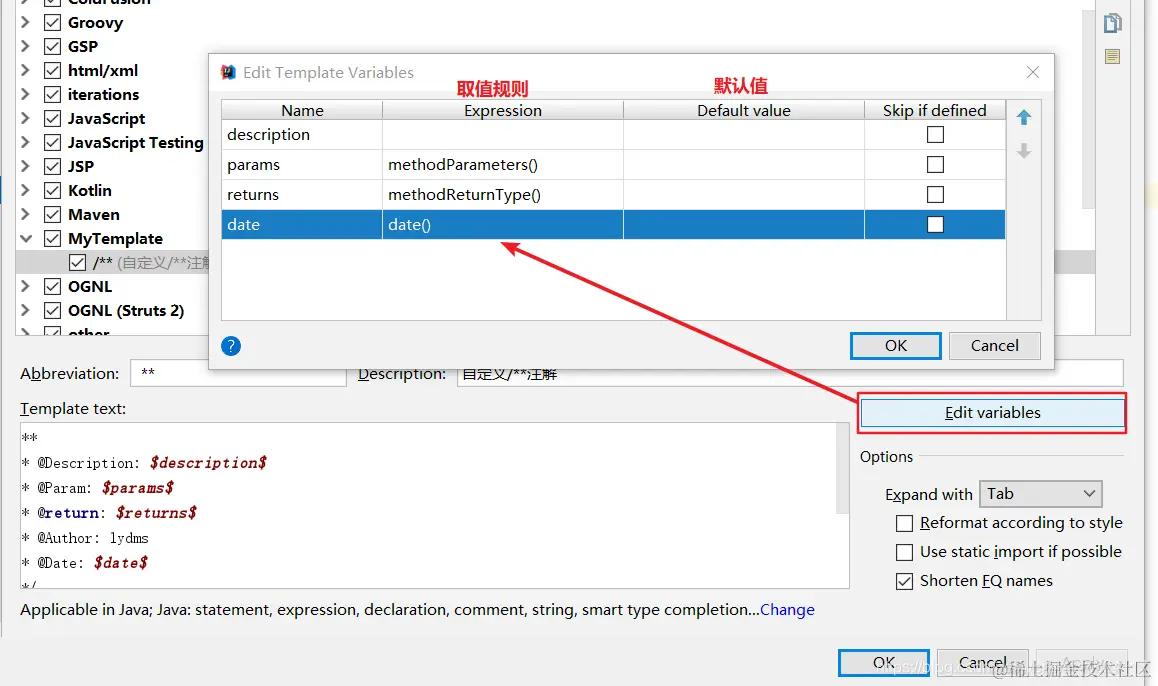The height and width of the screenshot is (686, 1158).
Task: Click the yellow note icon below copy icon
Action: click(1112, 56)
